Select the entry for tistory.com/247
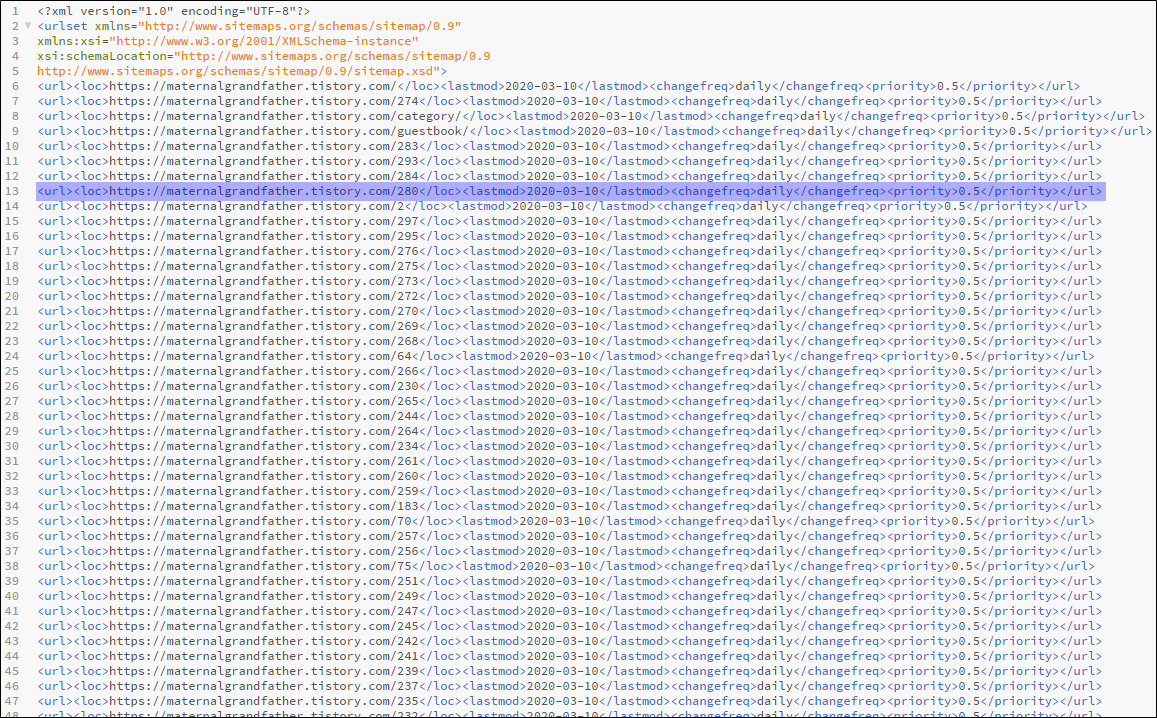The image size is (1157, 718). click(570, 611)
